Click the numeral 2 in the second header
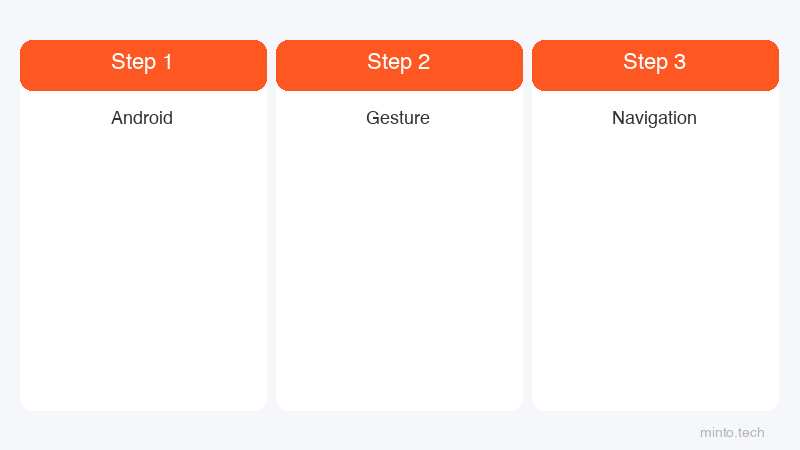Screen dimensions: 800x450 coord(424,62)
